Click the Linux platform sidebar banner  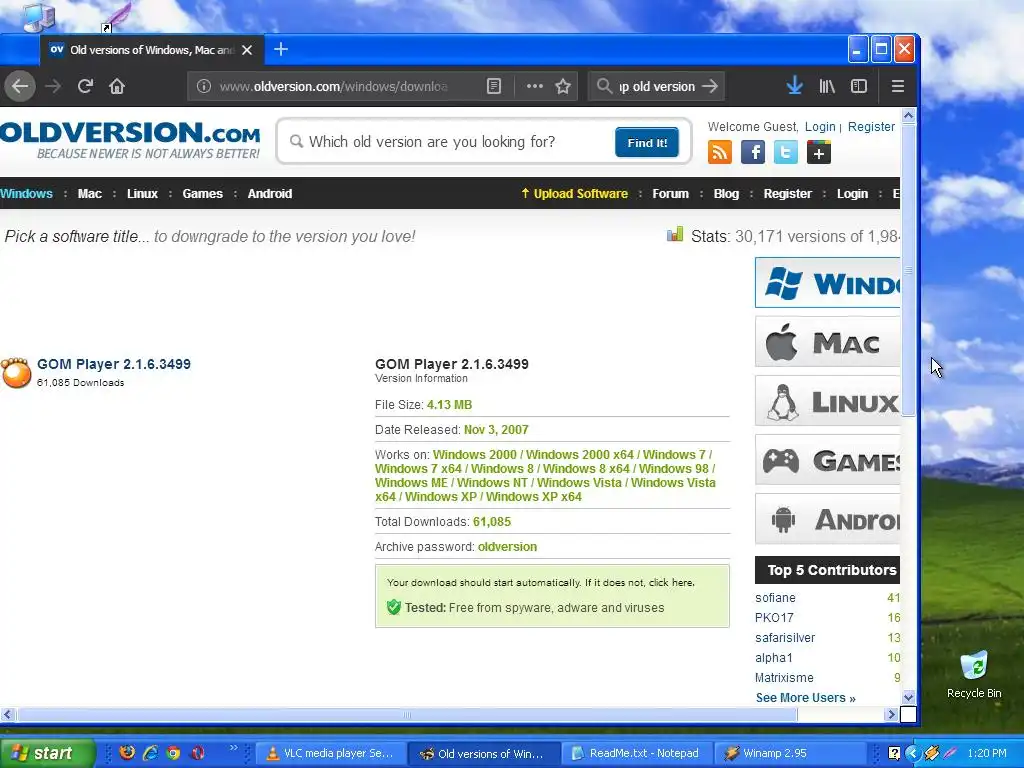pyautogui.click(x=827, y=401)
